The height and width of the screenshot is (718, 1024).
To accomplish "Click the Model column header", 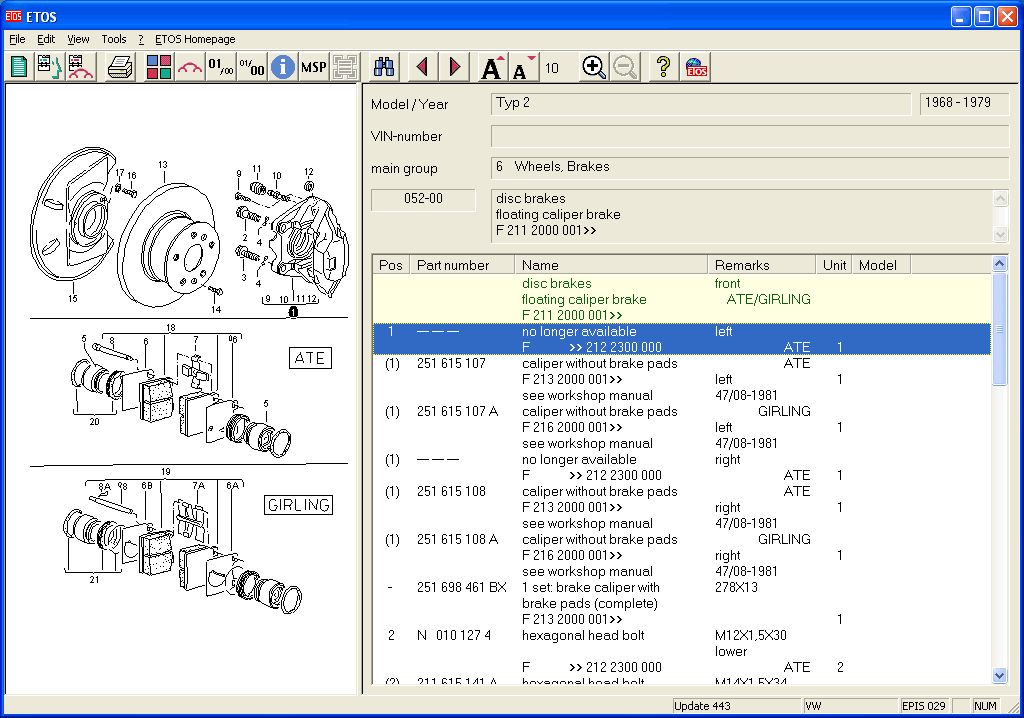I will (x=881, y=265).
